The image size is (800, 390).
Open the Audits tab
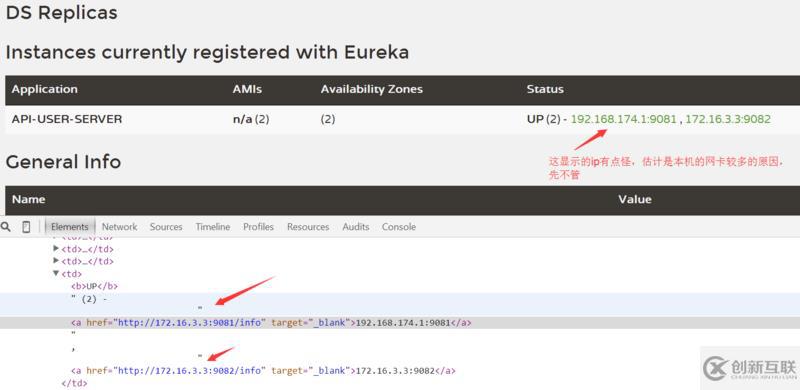tap(356, 227)
